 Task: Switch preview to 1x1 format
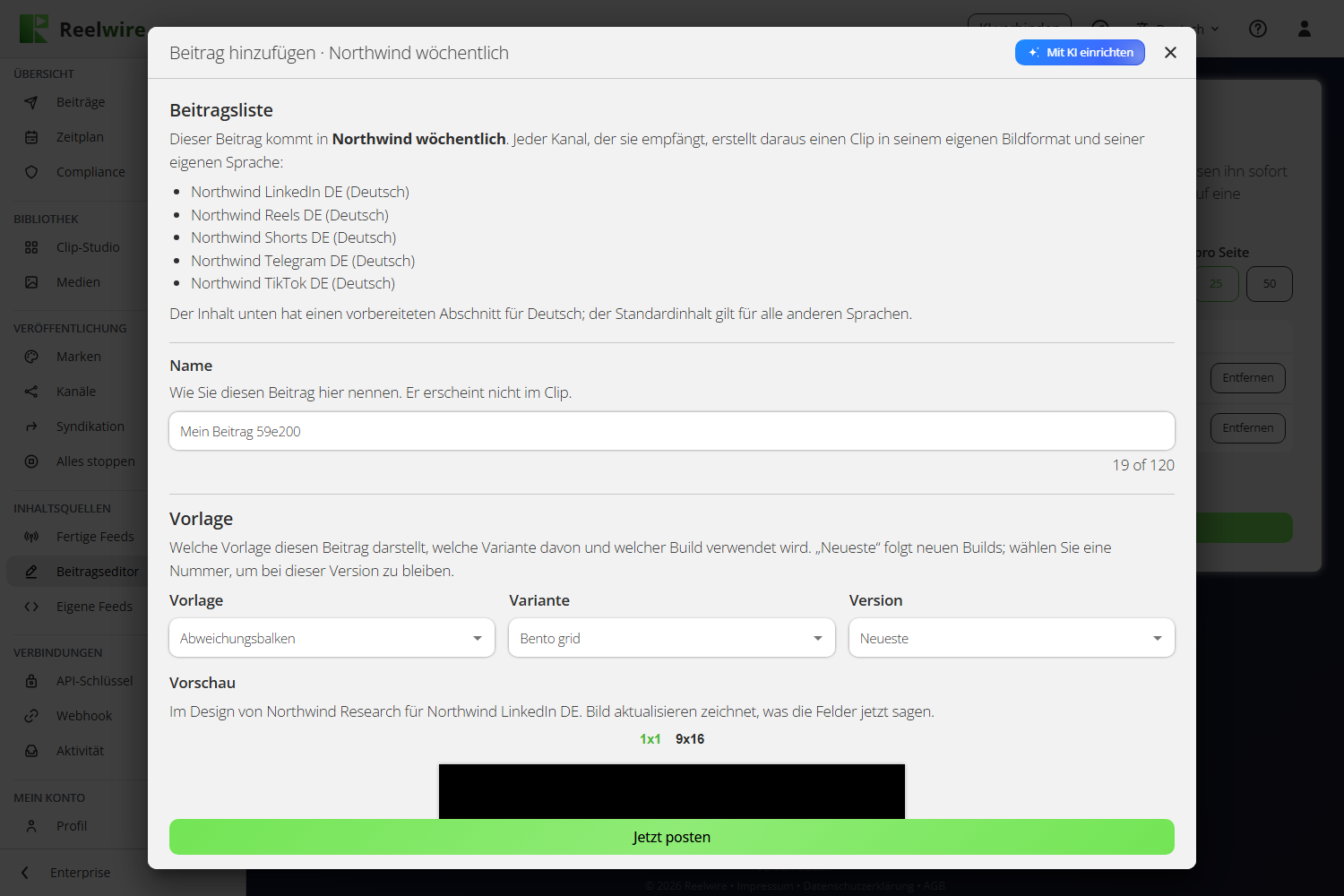[x=650, y=739]
